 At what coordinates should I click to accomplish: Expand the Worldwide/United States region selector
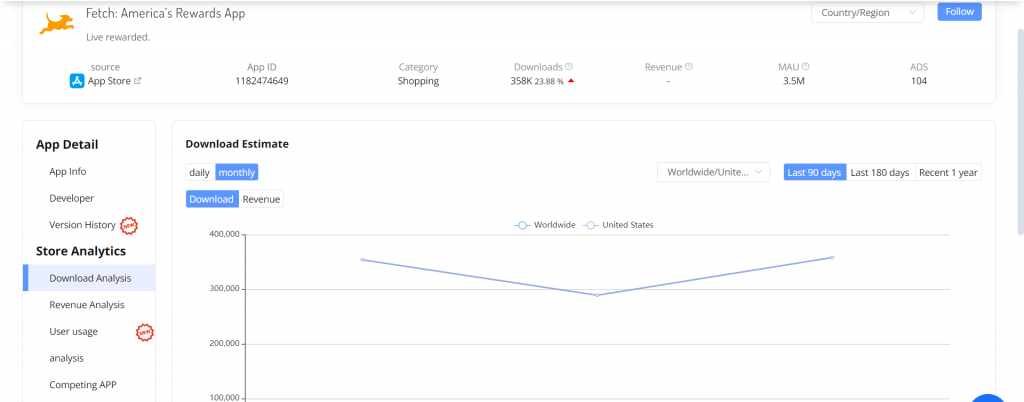click(713, 172)
